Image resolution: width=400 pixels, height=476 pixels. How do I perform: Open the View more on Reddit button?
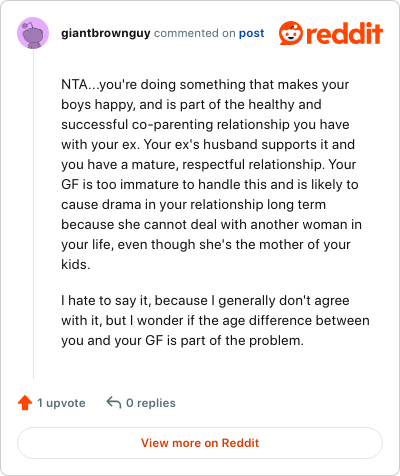point(200,443)
